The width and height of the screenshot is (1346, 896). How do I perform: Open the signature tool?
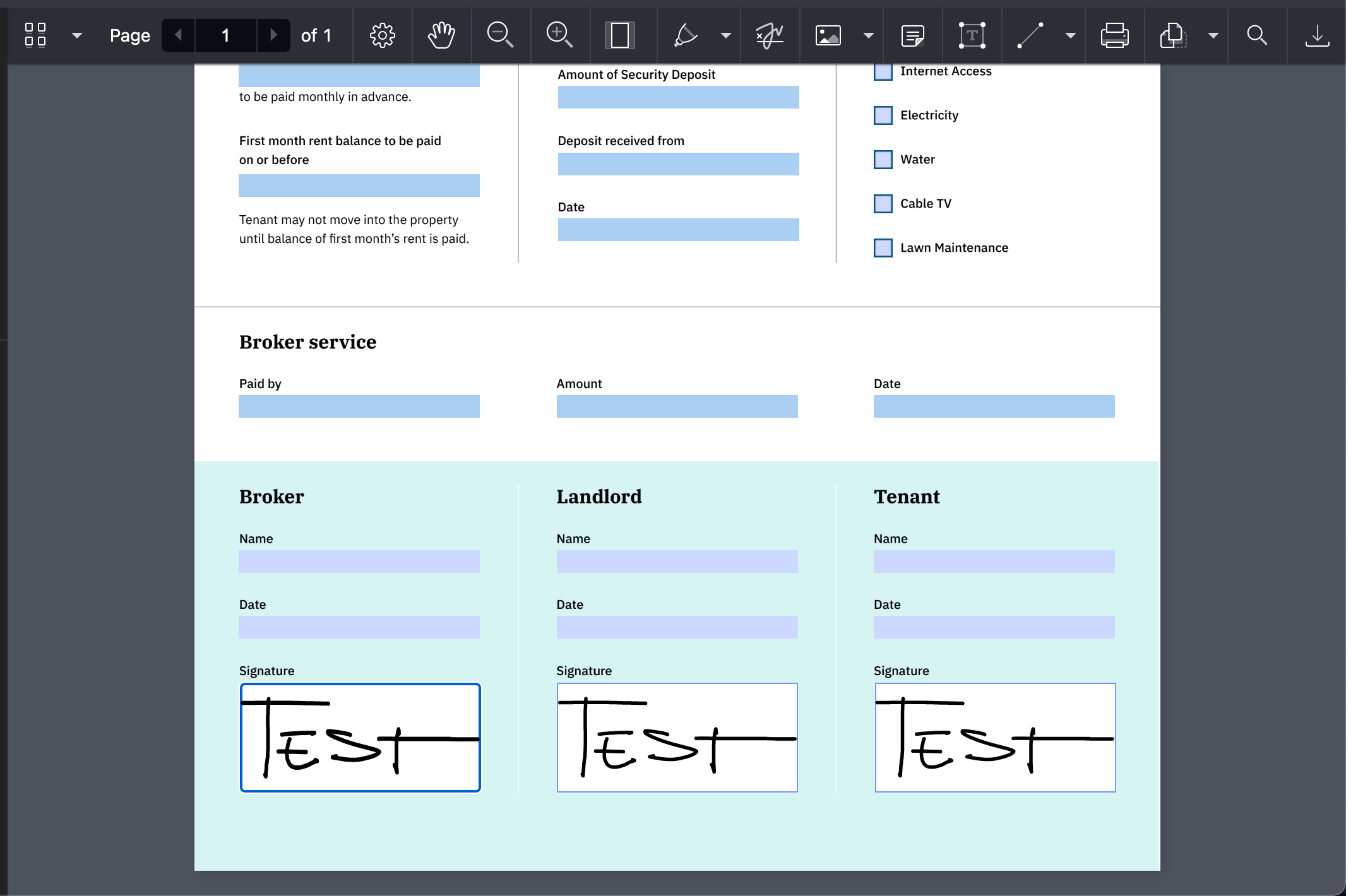point(769,35)
